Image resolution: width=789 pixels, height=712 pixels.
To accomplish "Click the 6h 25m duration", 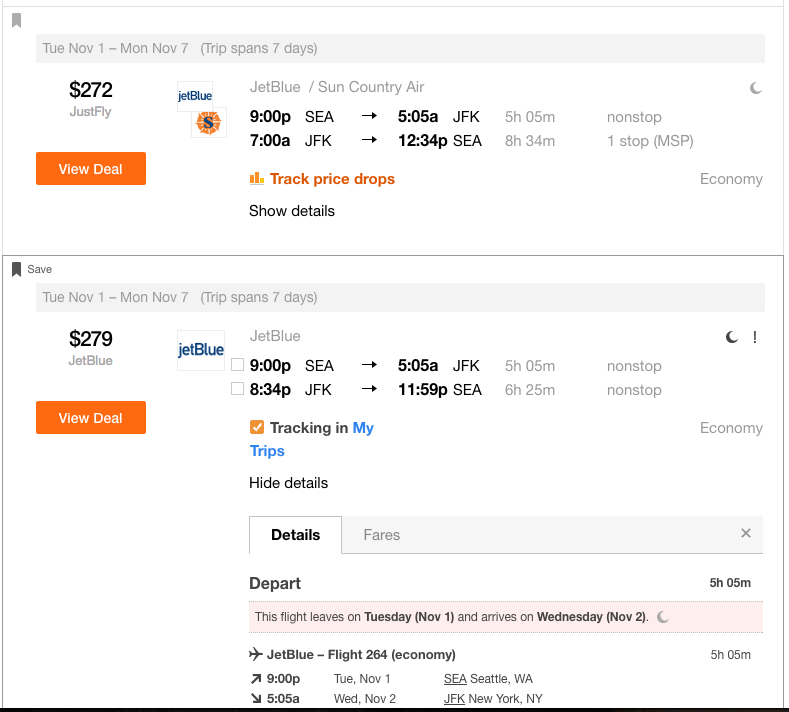I will 530,390.
